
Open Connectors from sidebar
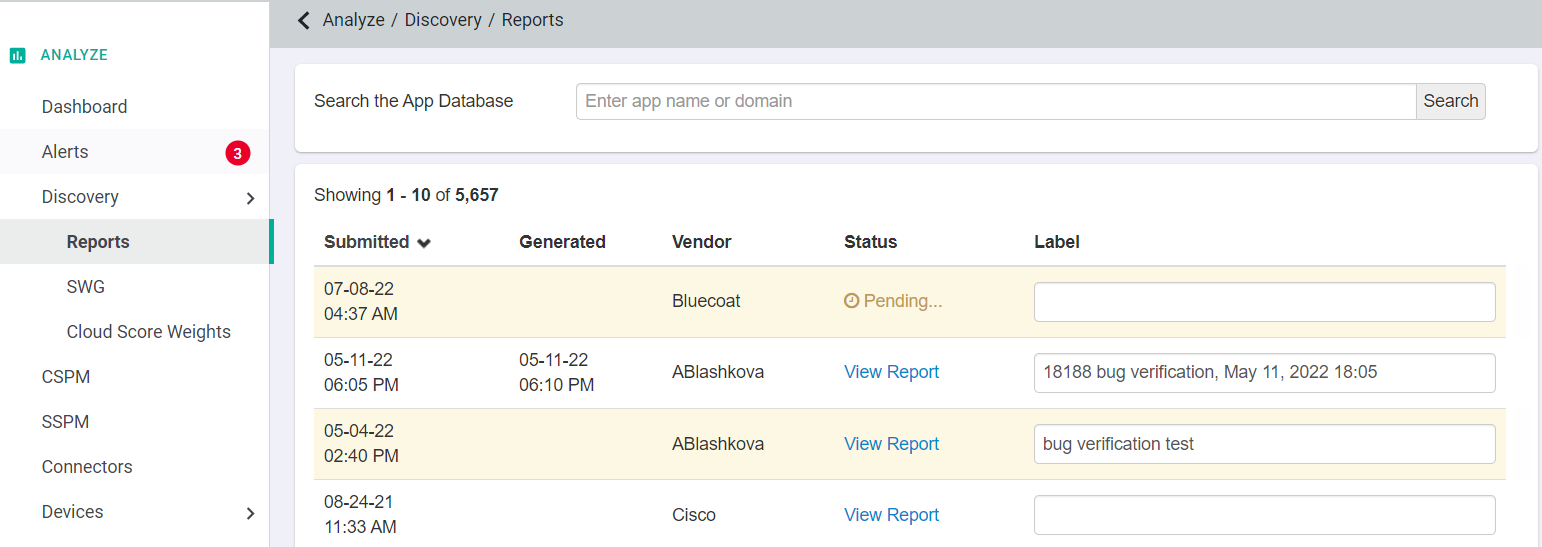tap(87, 467)
